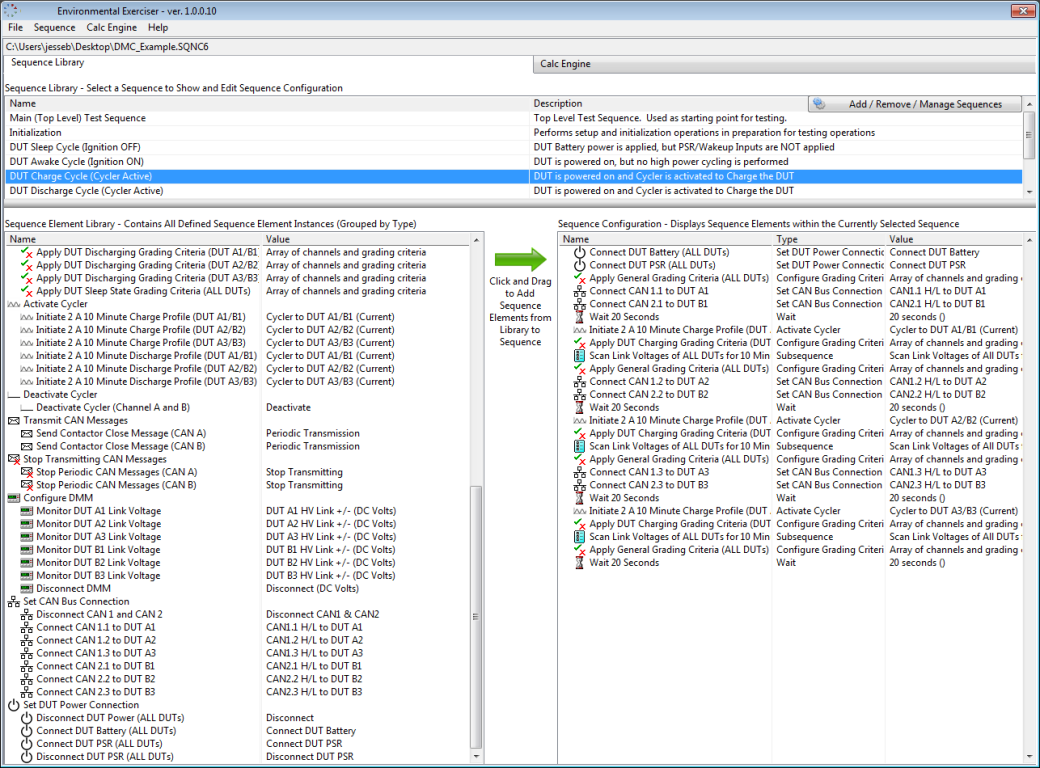
Task: Click Name column header in Sequence Library
Action: coord(267,103)
